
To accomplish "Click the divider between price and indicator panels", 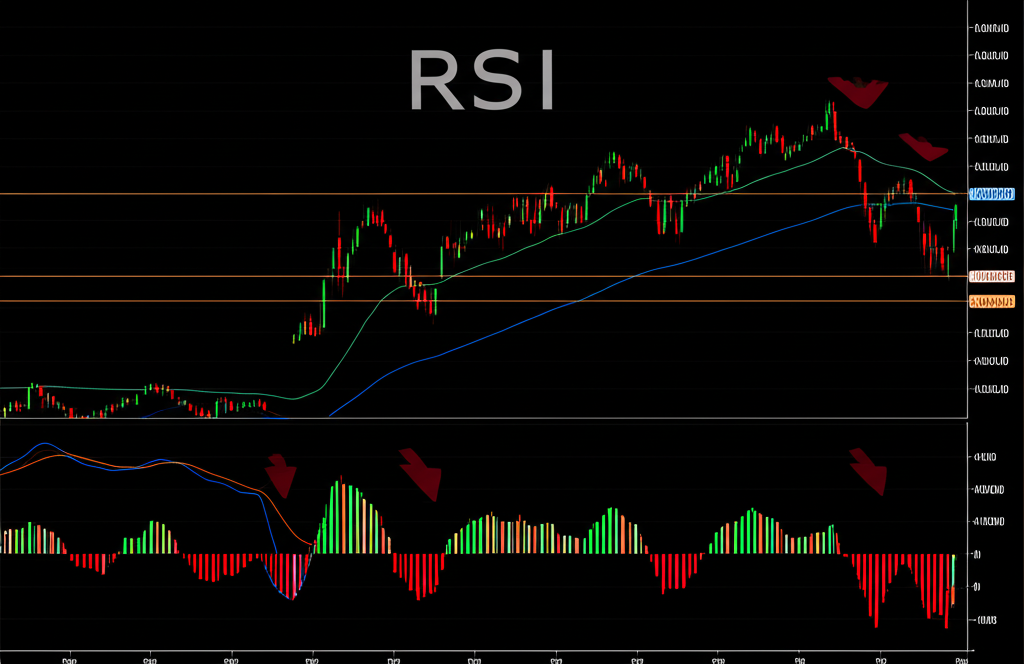I will [x=480, y=418].
